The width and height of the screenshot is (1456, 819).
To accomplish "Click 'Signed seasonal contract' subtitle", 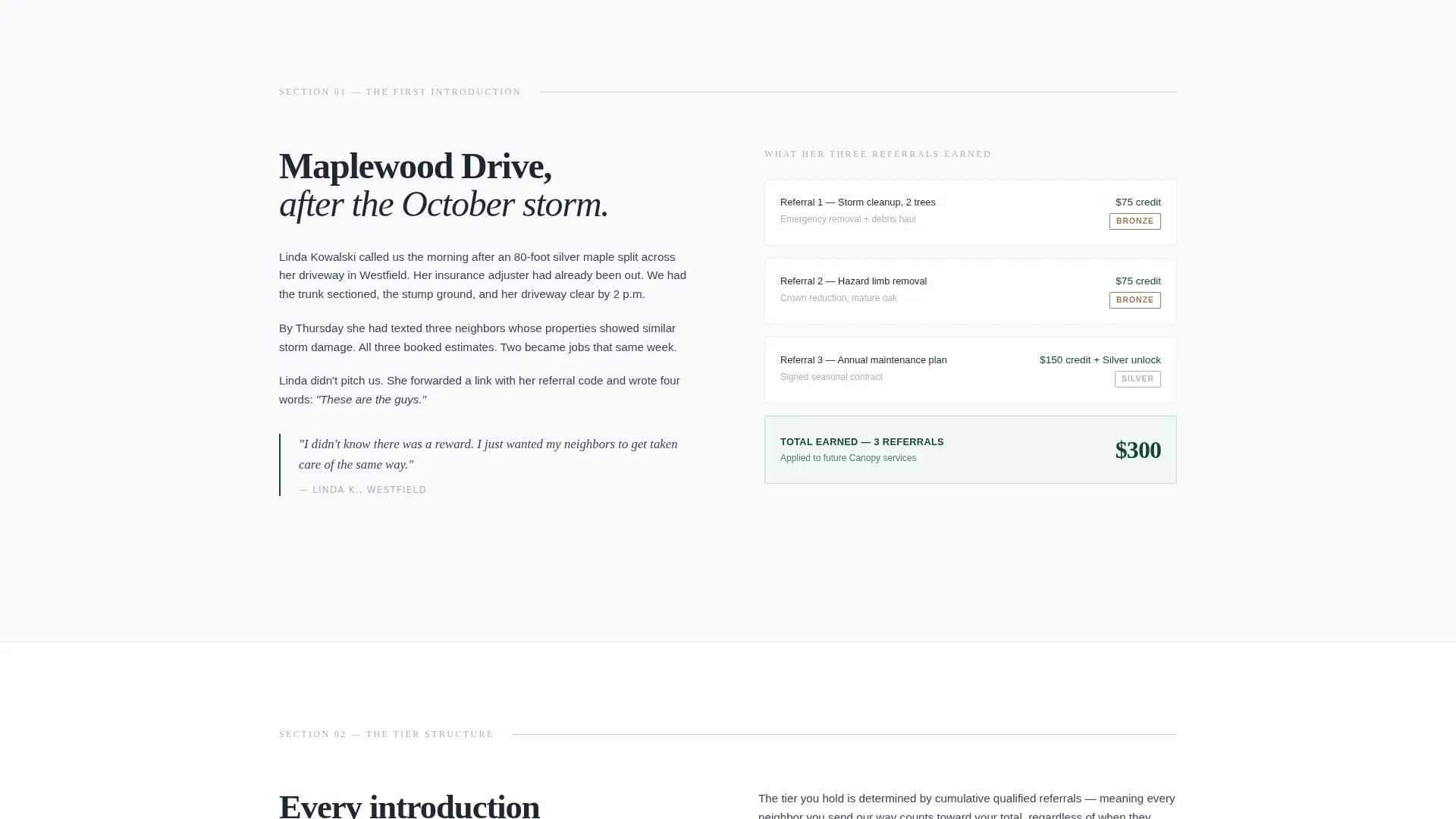I will [831, 377].
